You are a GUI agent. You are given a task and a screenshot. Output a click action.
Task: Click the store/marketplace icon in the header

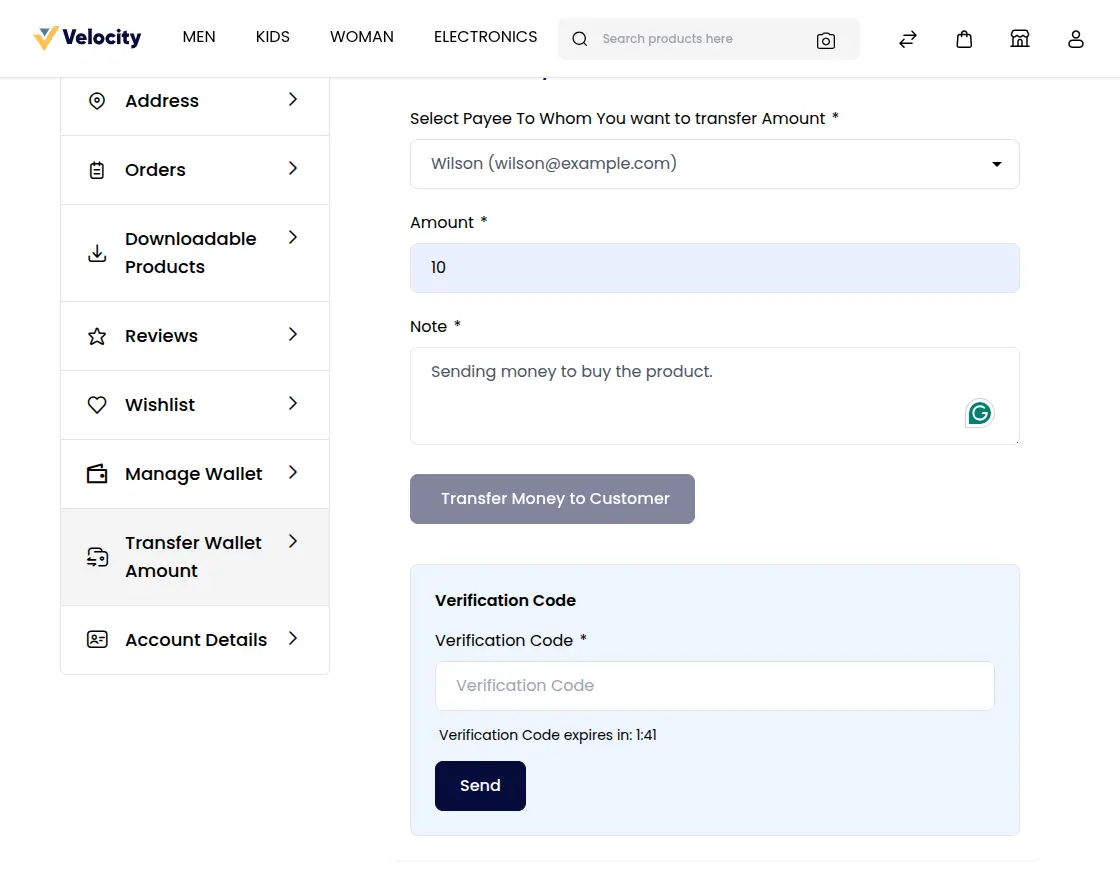point(1020,39)
